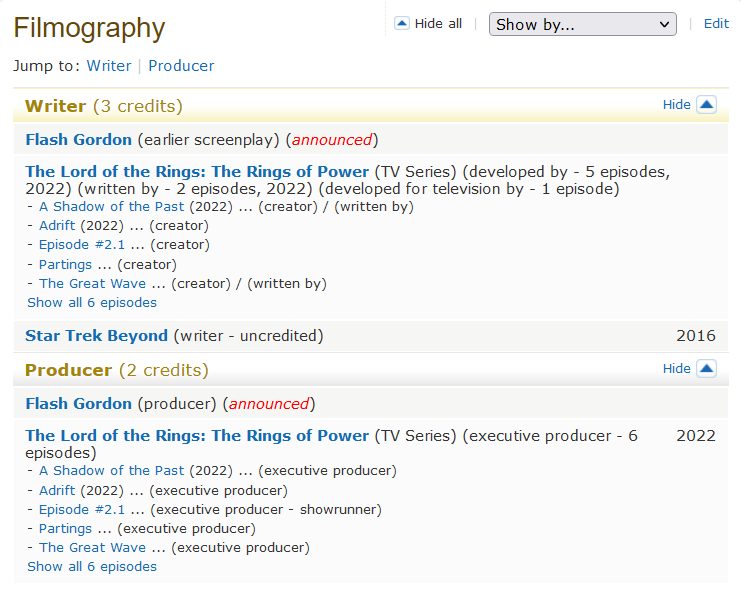This screenshot has width=741, height=592.
Task: Click the Hide all arrow icon
Action: (402, 23)
